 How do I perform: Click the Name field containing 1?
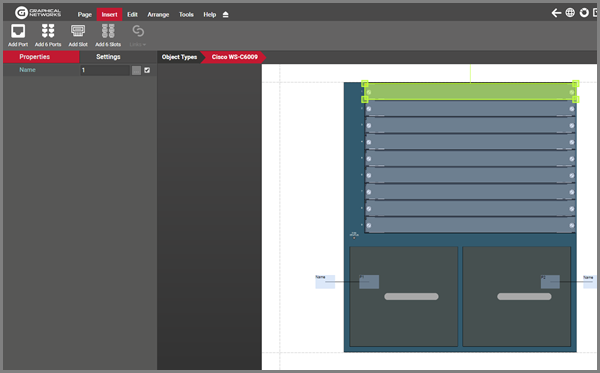tap(105, 70)
